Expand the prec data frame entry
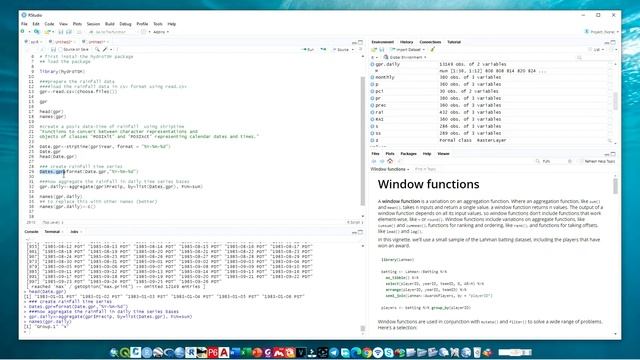 [x=372, y=105]
